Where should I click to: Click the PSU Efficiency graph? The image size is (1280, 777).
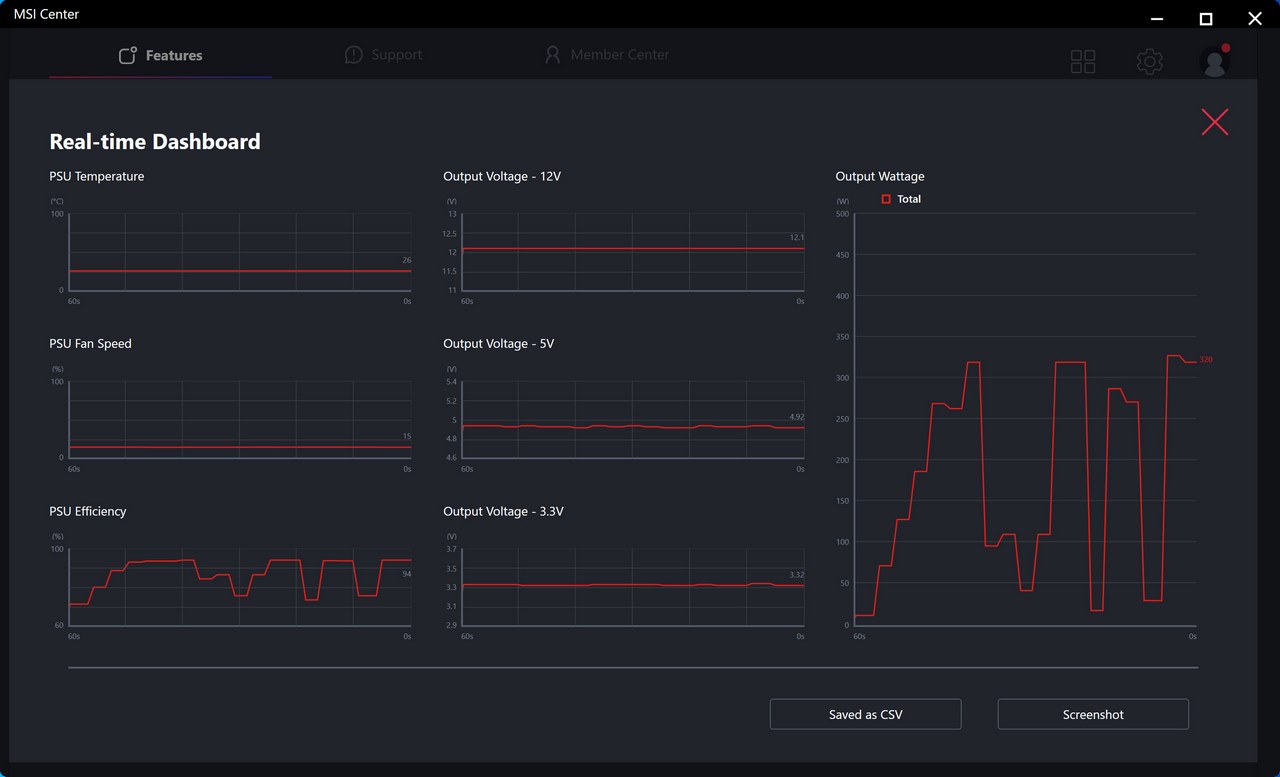(239, 587)
